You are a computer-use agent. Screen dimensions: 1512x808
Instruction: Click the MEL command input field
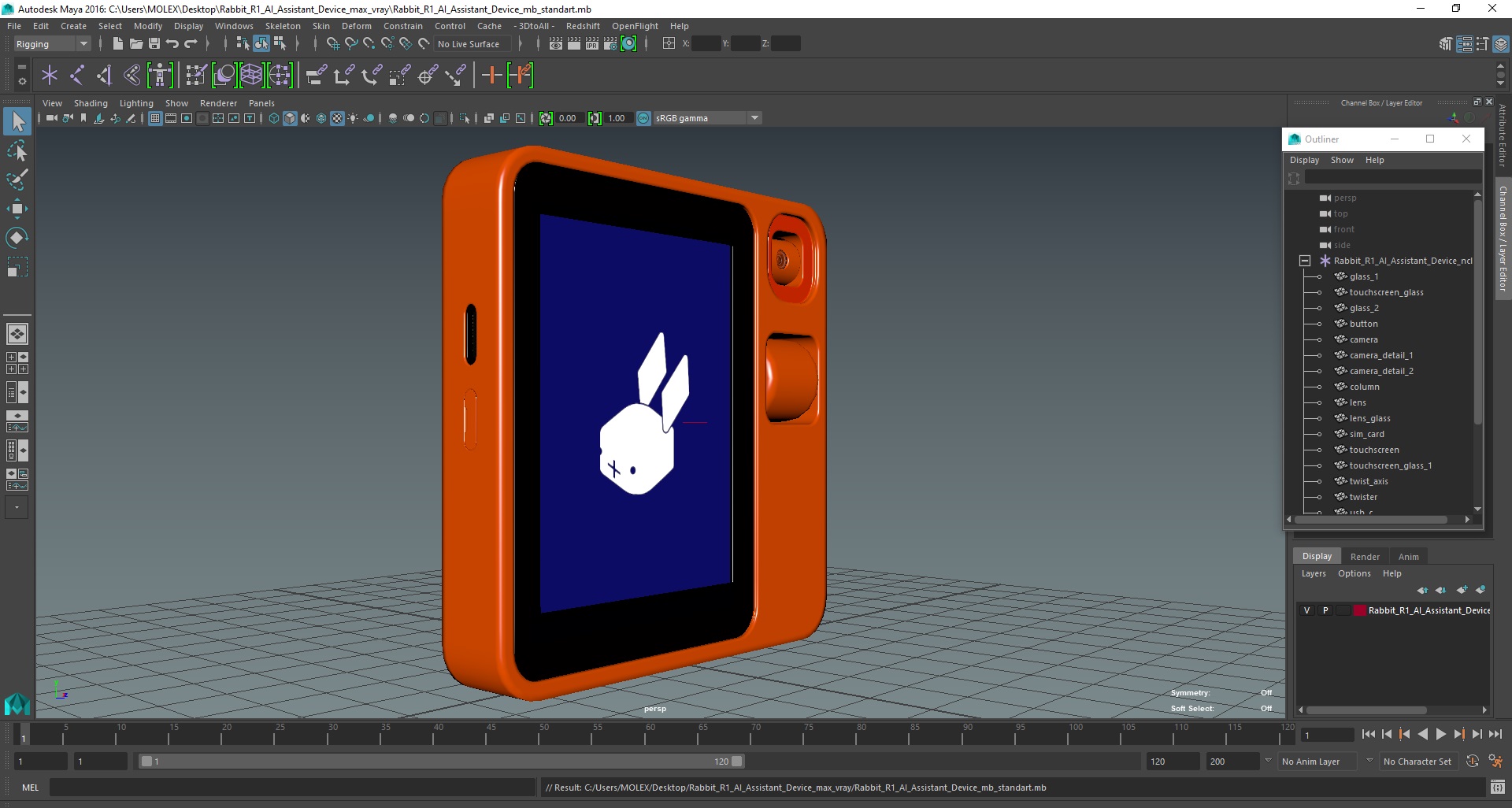(x=293, y=788)
